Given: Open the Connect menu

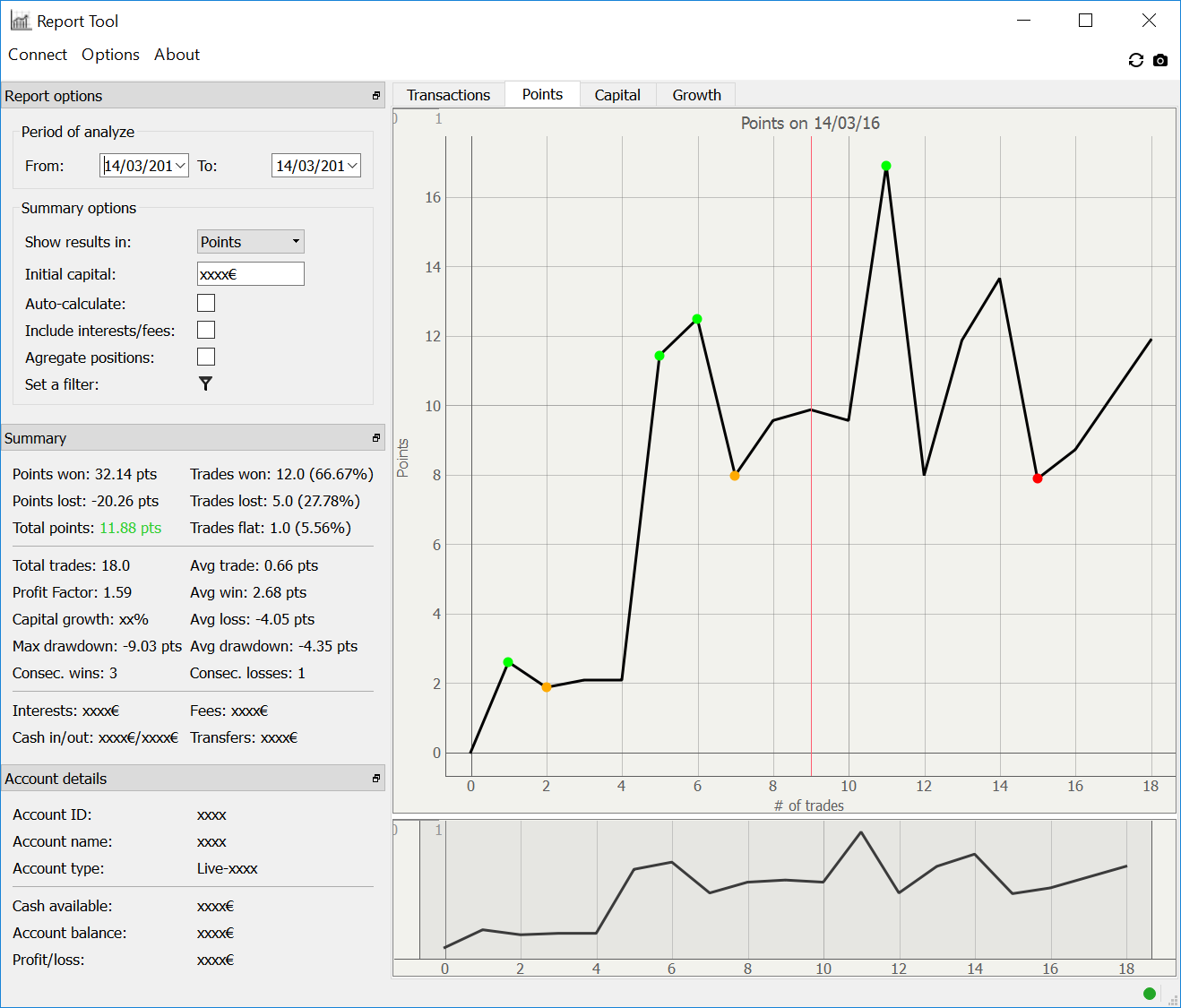Looking at the screenshot, I should click(x=38, y=55).
